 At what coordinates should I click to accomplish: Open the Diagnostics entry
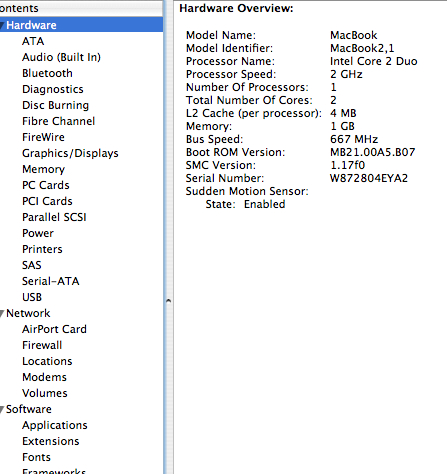(x=53, y=89)
